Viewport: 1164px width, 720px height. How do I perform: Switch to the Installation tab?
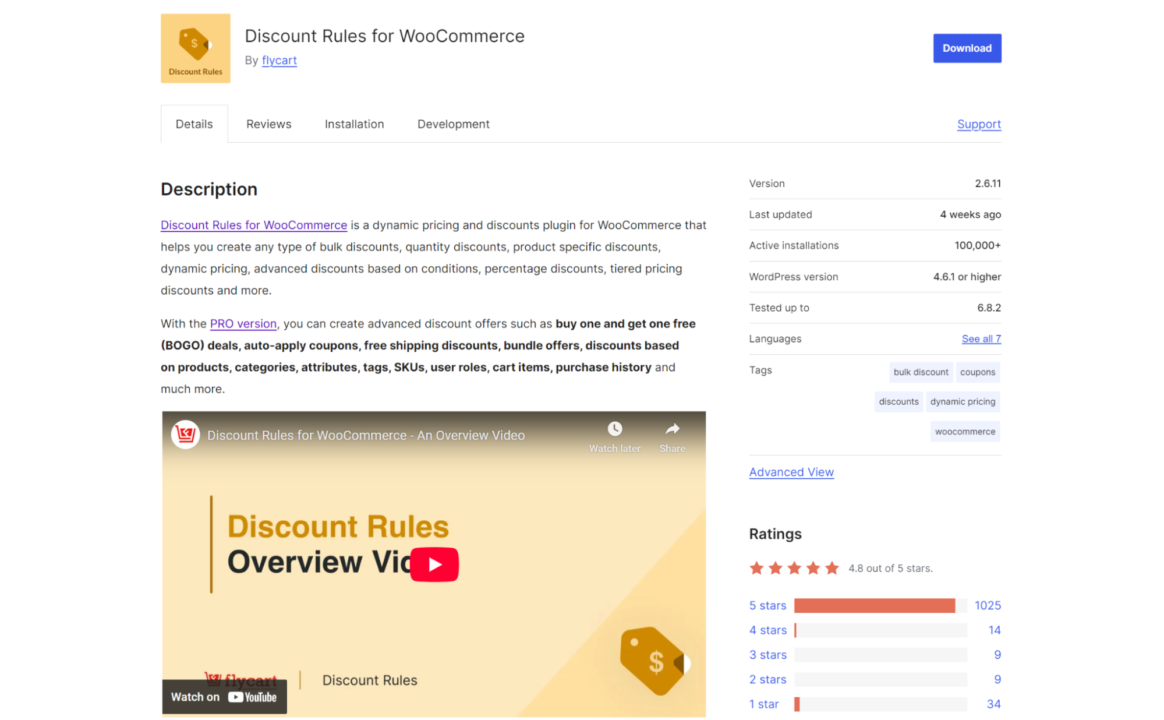[354, 124]
